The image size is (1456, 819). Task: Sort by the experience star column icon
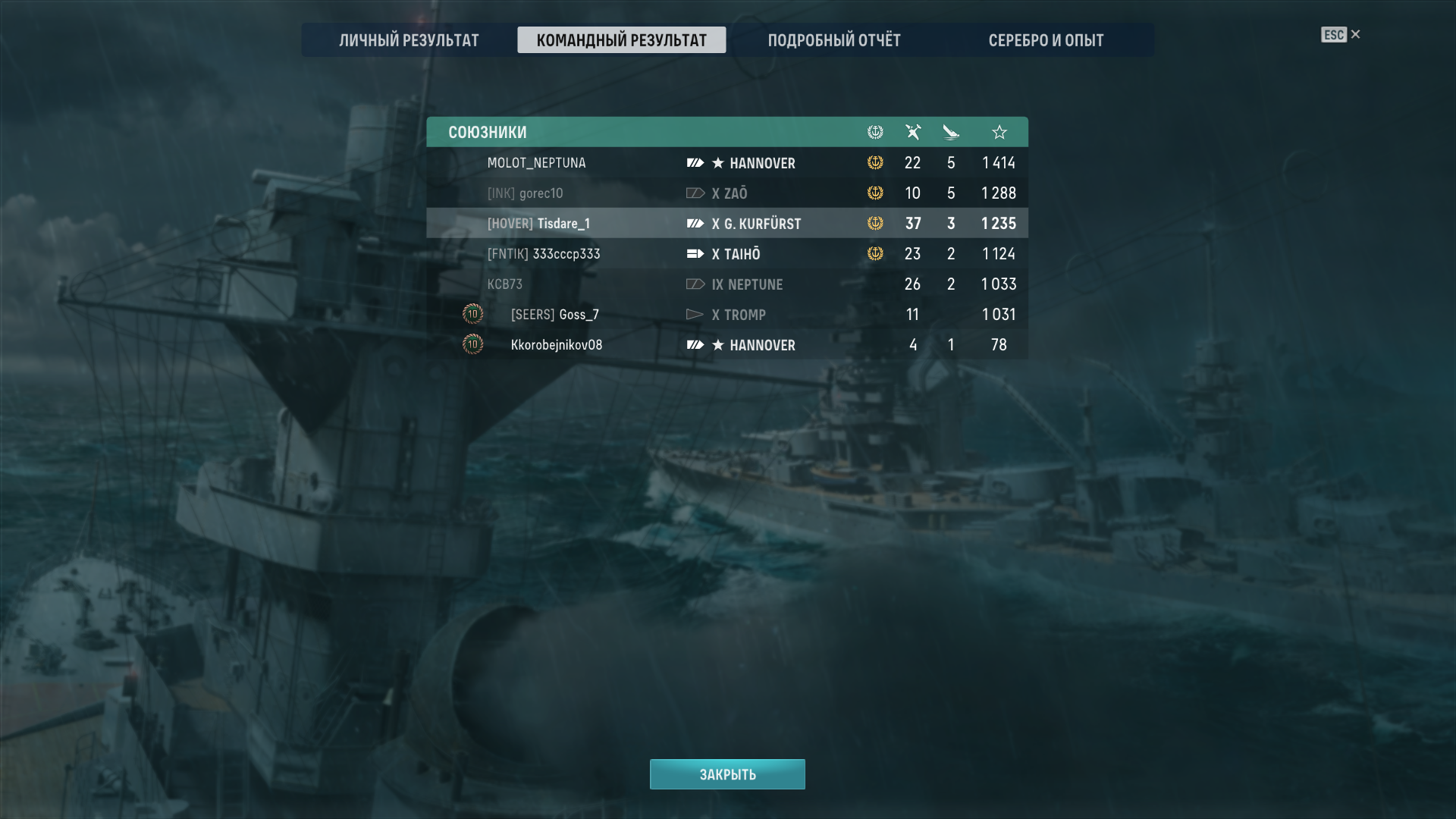coord(999,132)
